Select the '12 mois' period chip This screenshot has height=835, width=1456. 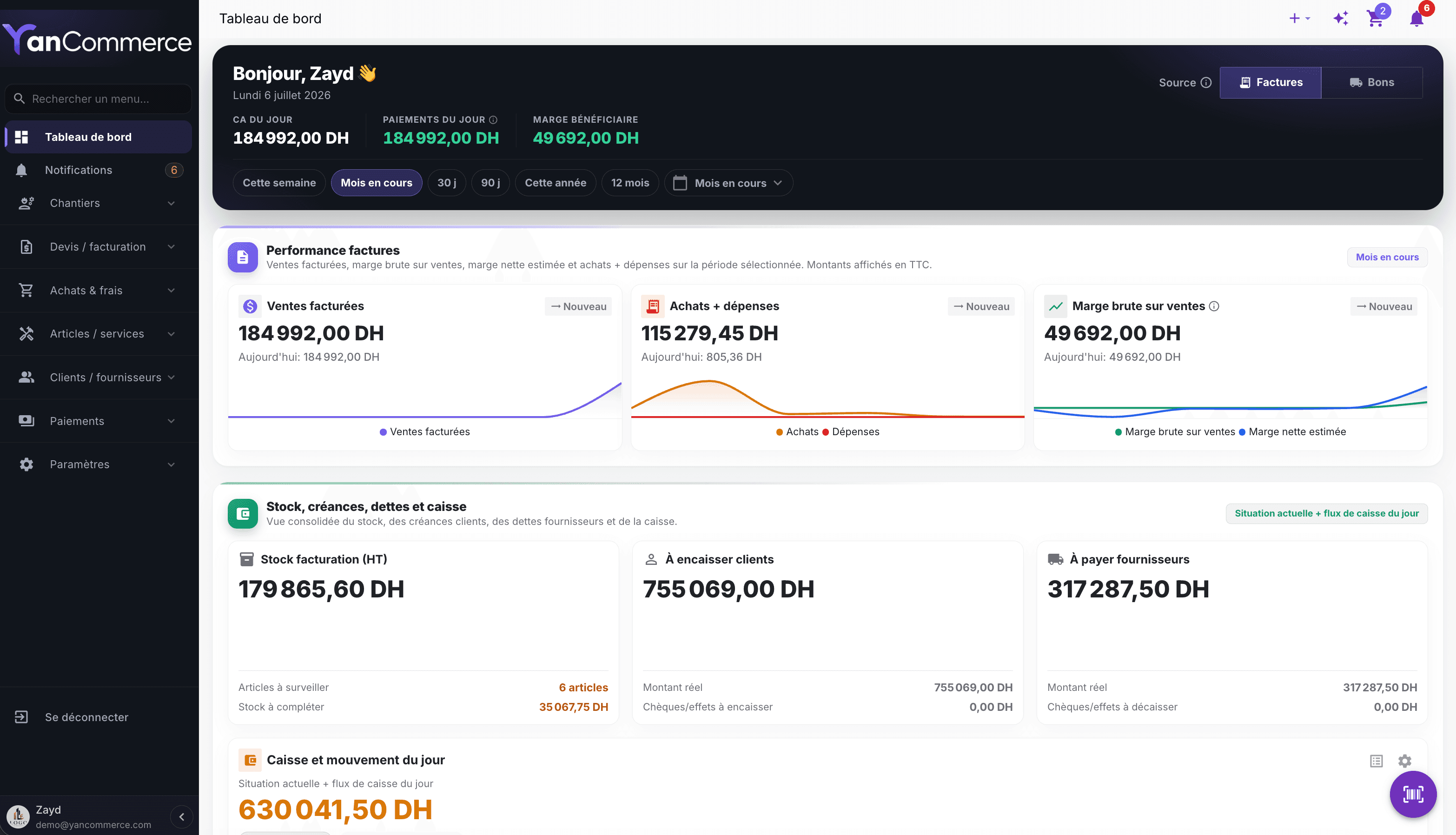pyautogui.click(x=629, y=182)
